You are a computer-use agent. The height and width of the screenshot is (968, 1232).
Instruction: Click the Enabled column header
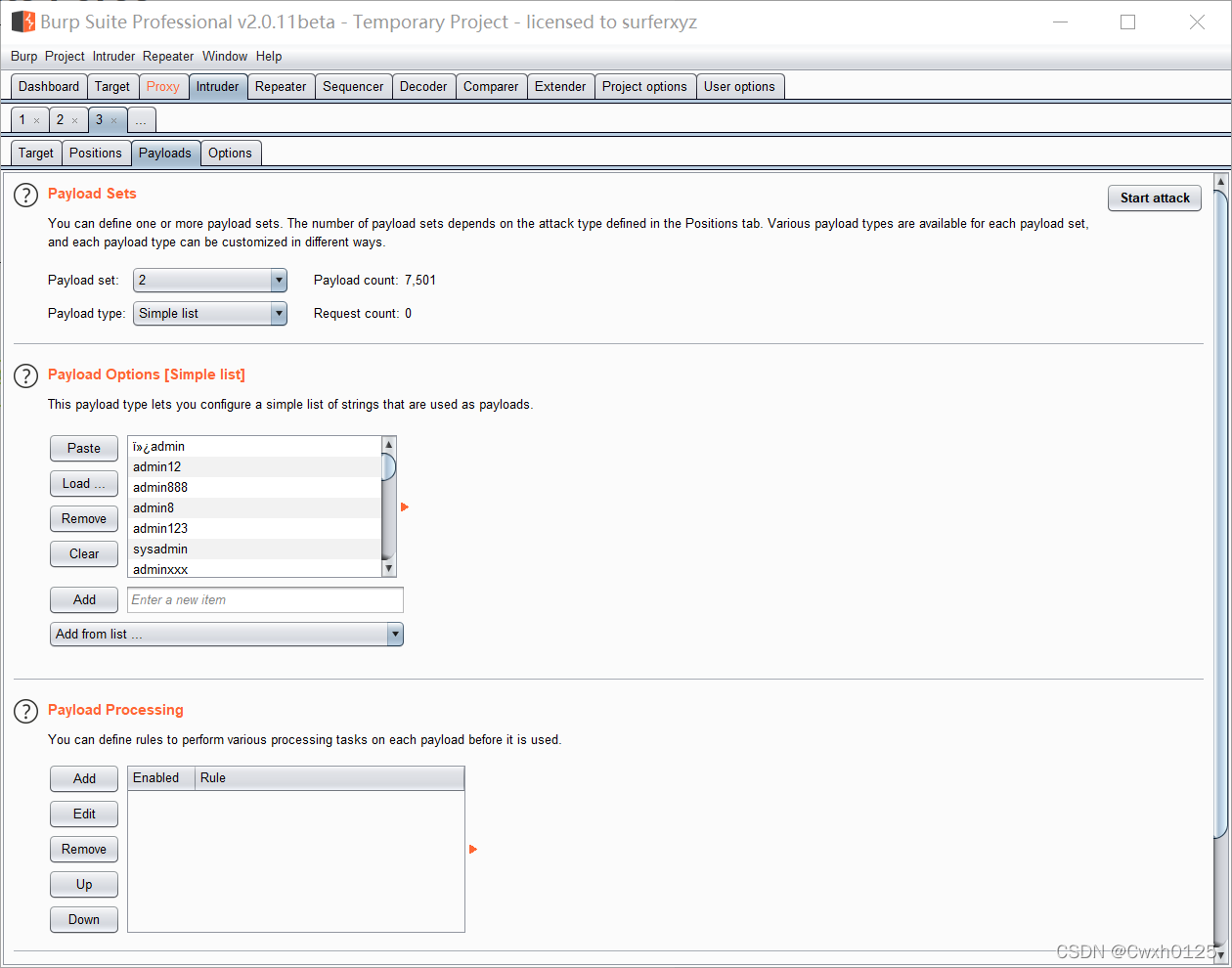161,778
